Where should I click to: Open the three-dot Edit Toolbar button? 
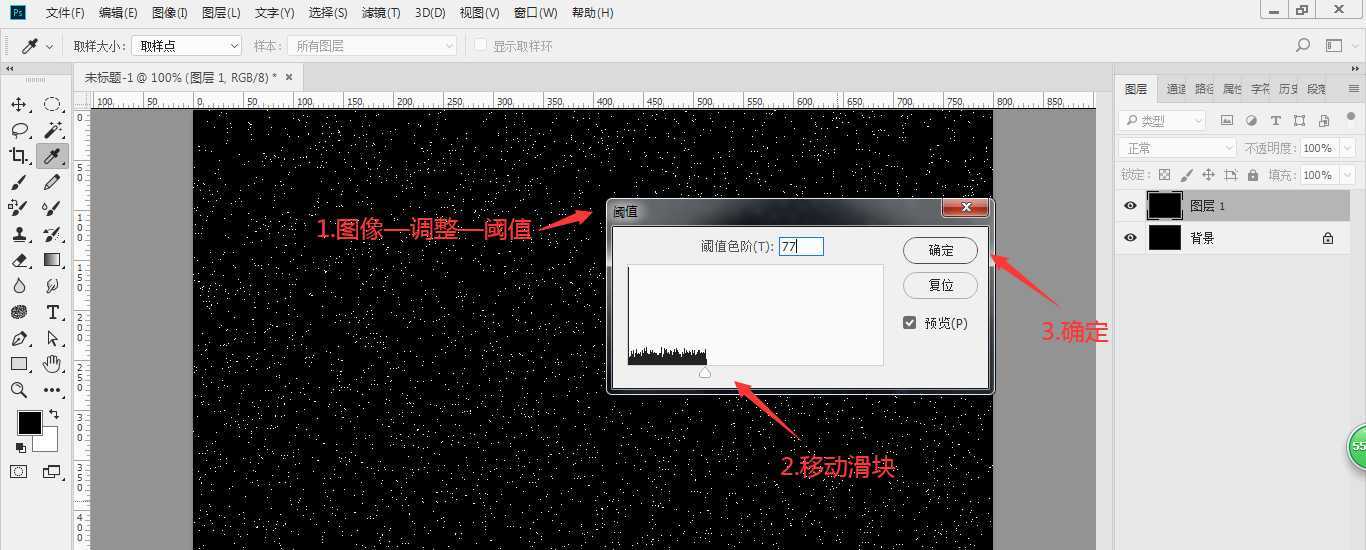coord(52,390)
